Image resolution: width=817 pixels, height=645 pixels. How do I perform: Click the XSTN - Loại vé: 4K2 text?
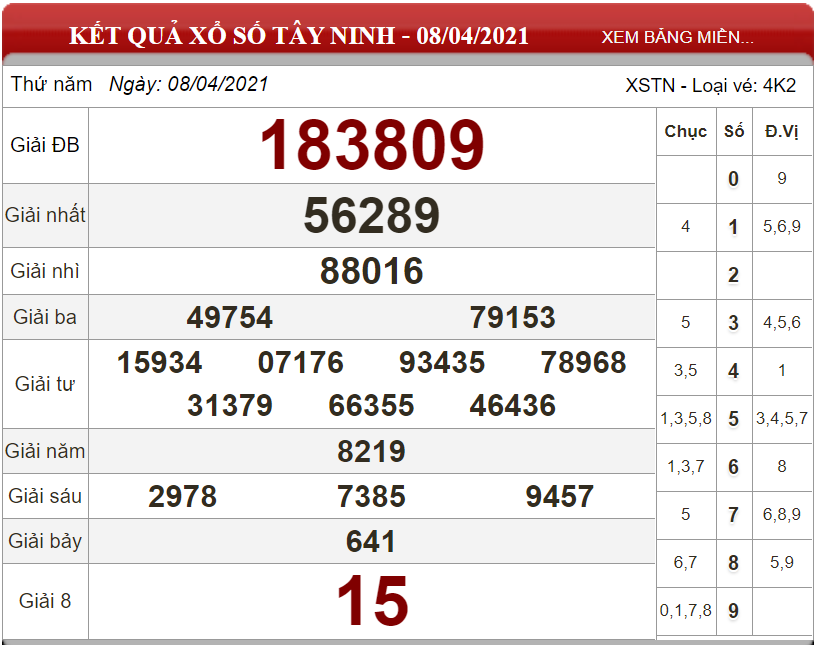click(x=710, y=85)
